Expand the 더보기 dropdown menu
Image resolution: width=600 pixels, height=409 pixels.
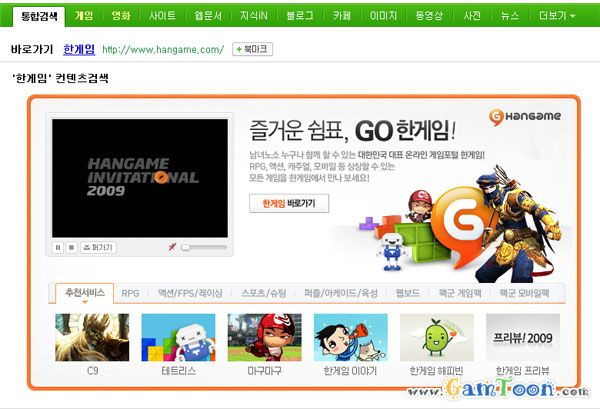pos(557,16)
